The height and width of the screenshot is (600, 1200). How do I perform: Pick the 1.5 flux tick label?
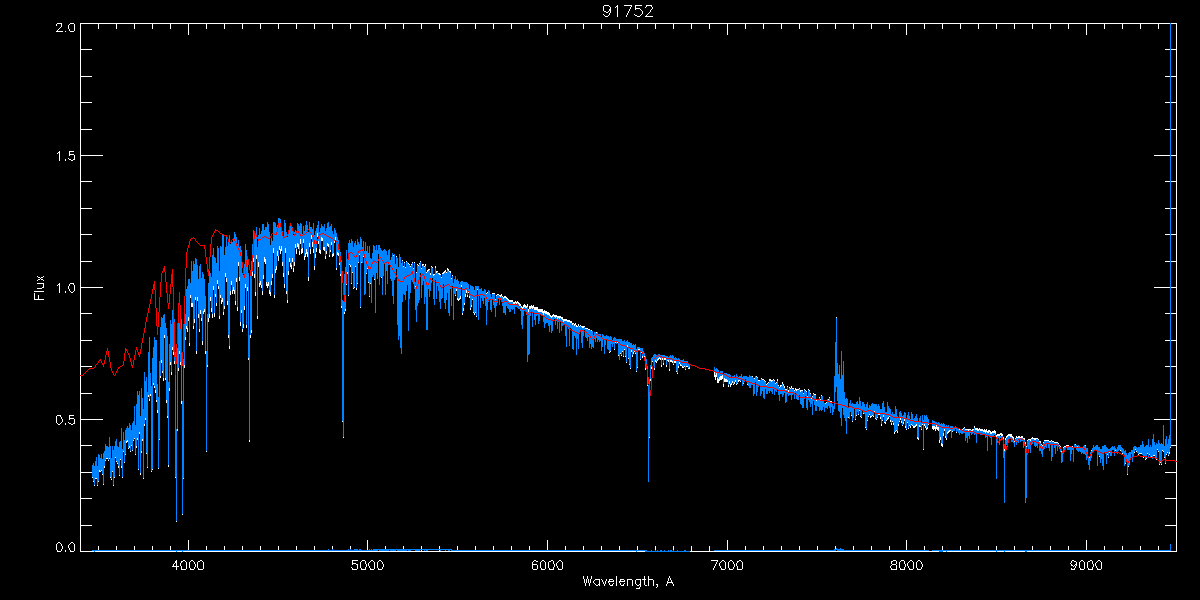coord(65,157)
